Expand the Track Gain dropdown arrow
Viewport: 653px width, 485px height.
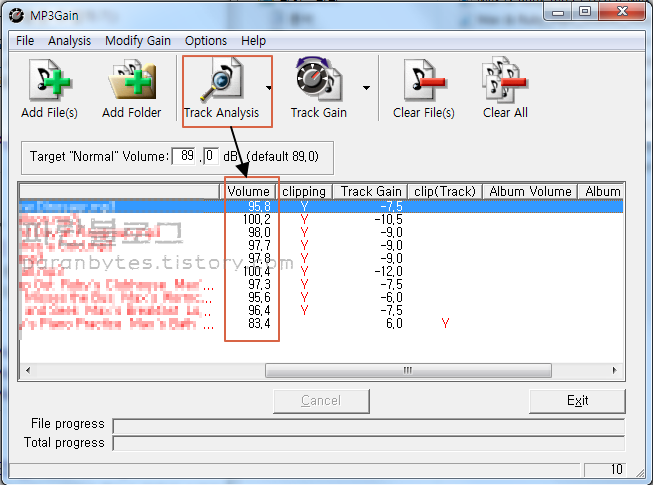tap(366, 88)
